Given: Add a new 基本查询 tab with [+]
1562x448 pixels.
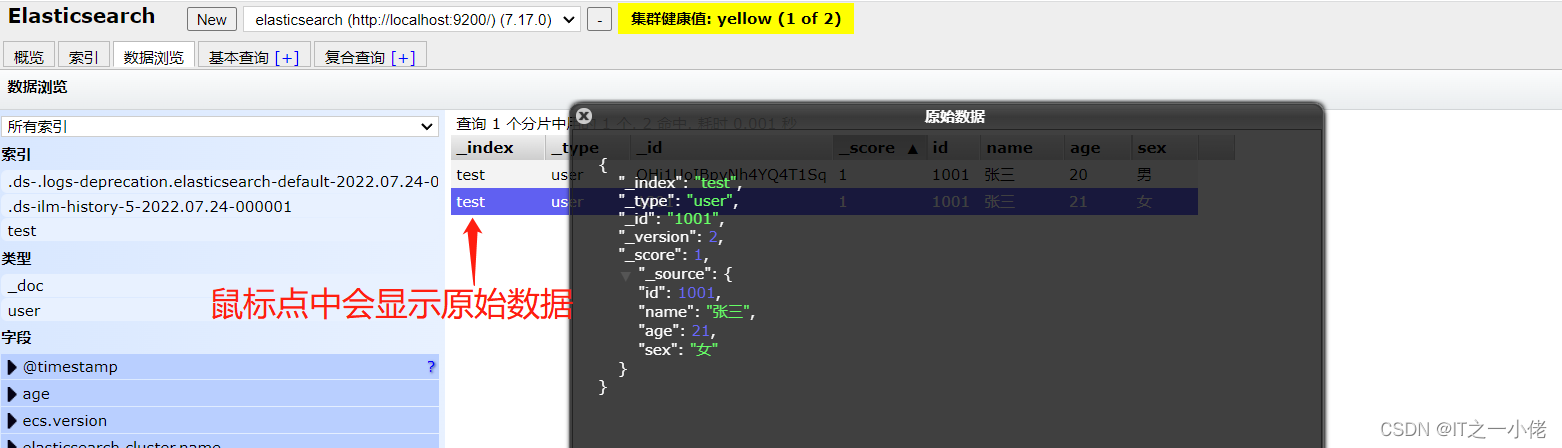Looking at the screenshot, I should coord(287,58).
